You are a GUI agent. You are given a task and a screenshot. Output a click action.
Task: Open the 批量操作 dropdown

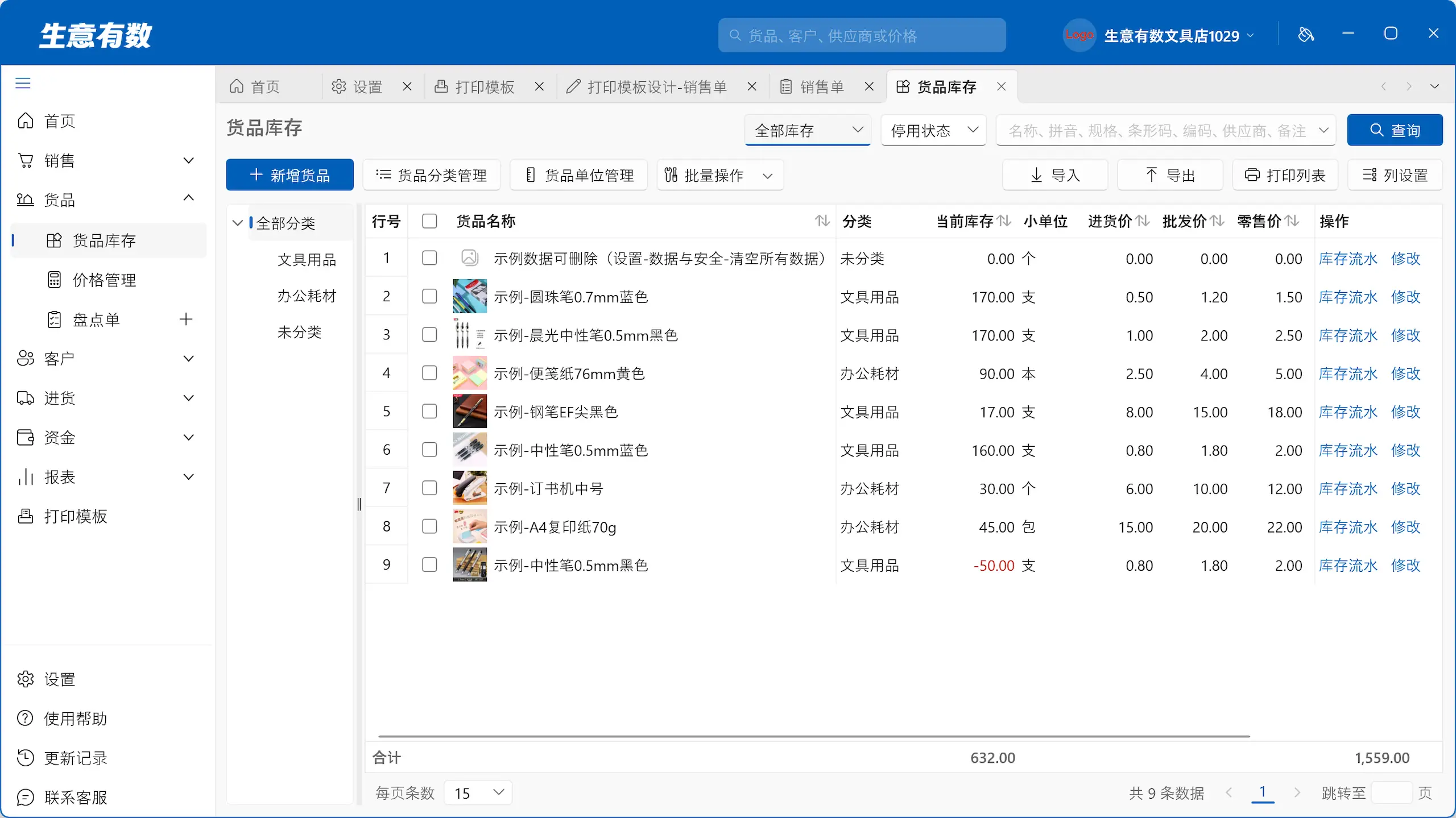(720, 175)
